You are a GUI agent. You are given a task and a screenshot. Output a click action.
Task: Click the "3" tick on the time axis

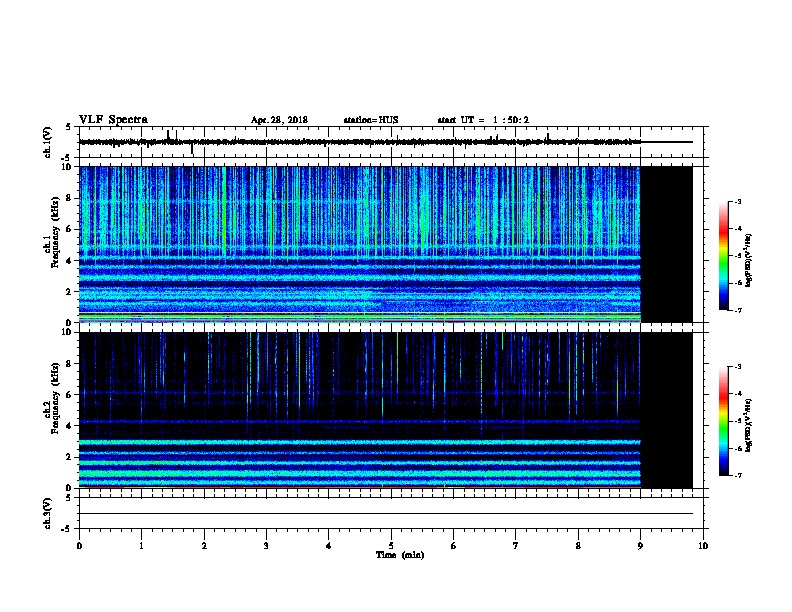[266, 545]
